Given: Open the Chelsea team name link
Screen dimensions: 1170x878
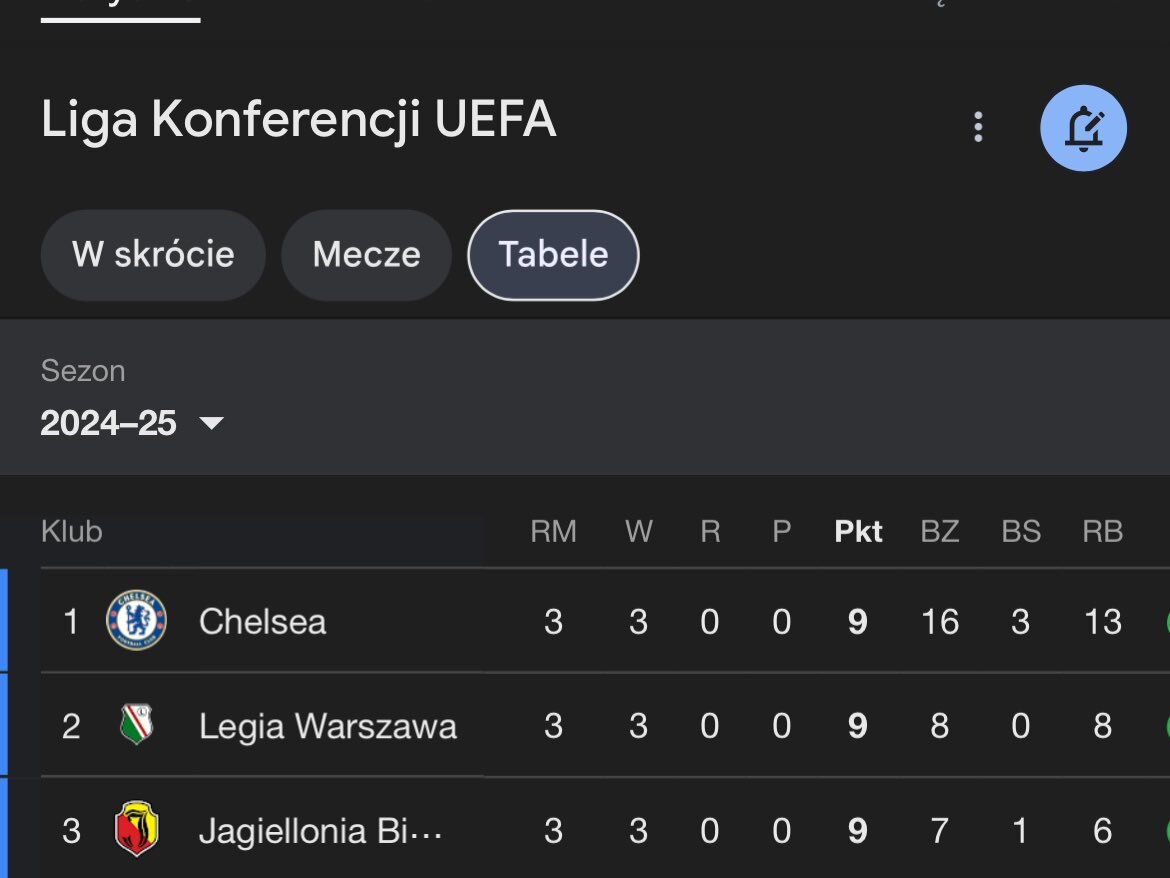Looking at the screenshot, I should (x=262, y=622).
